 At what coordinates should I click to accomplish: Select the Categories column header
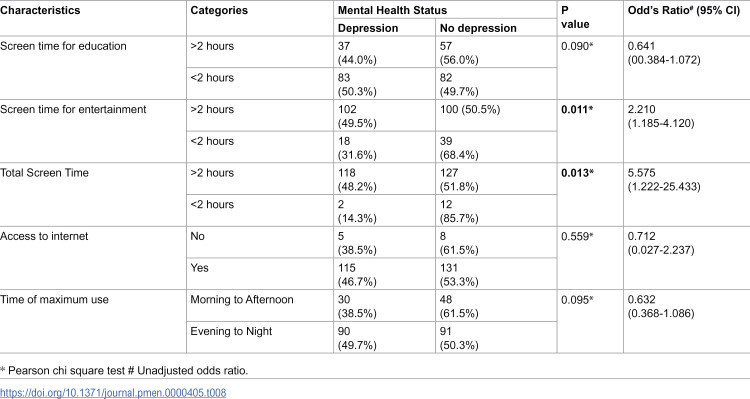tap(219, 11)
